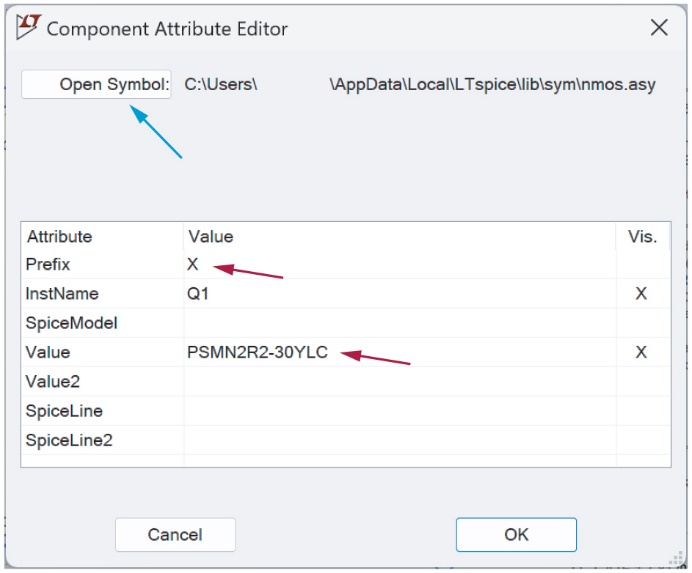Click the empty SpiceModel value field
Viewport: 692px width, 573px height.
click(398, 323)
